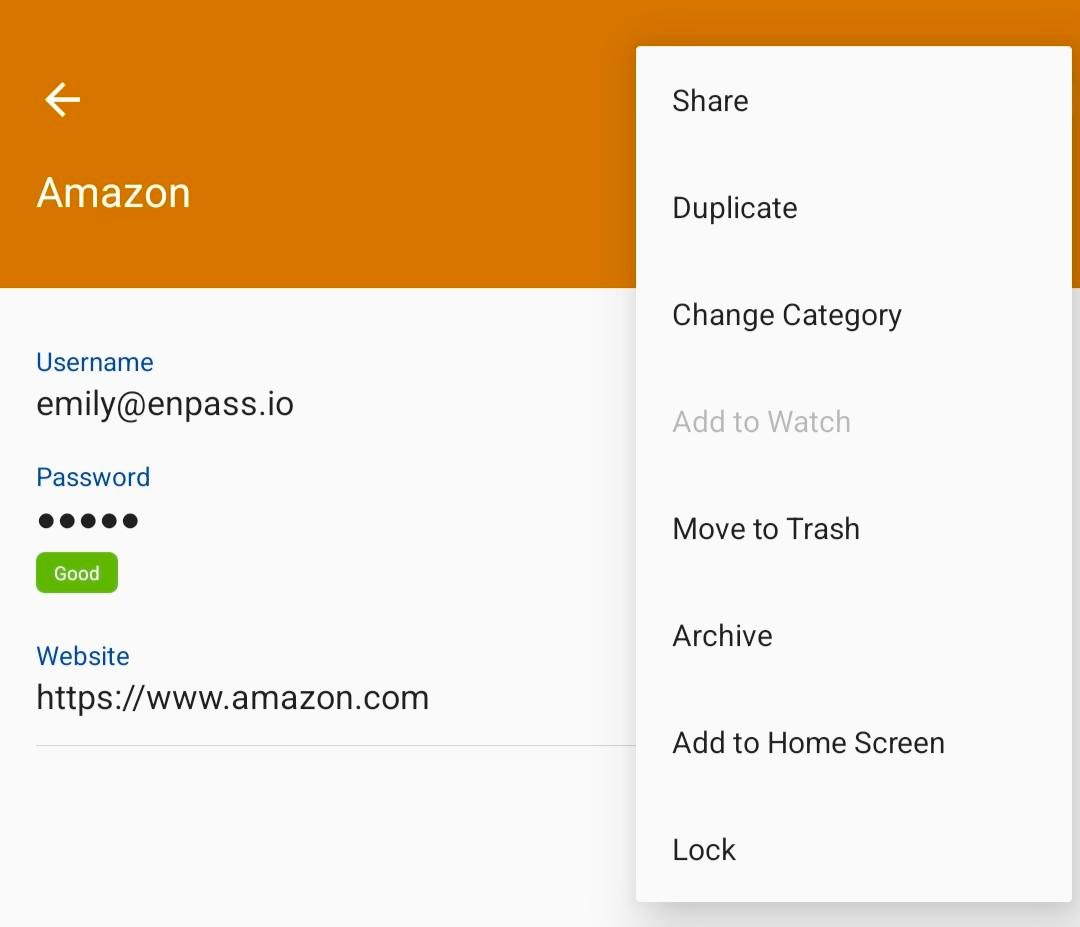Tap the masked password dots
1080x927 pixels.
[88, 521]
